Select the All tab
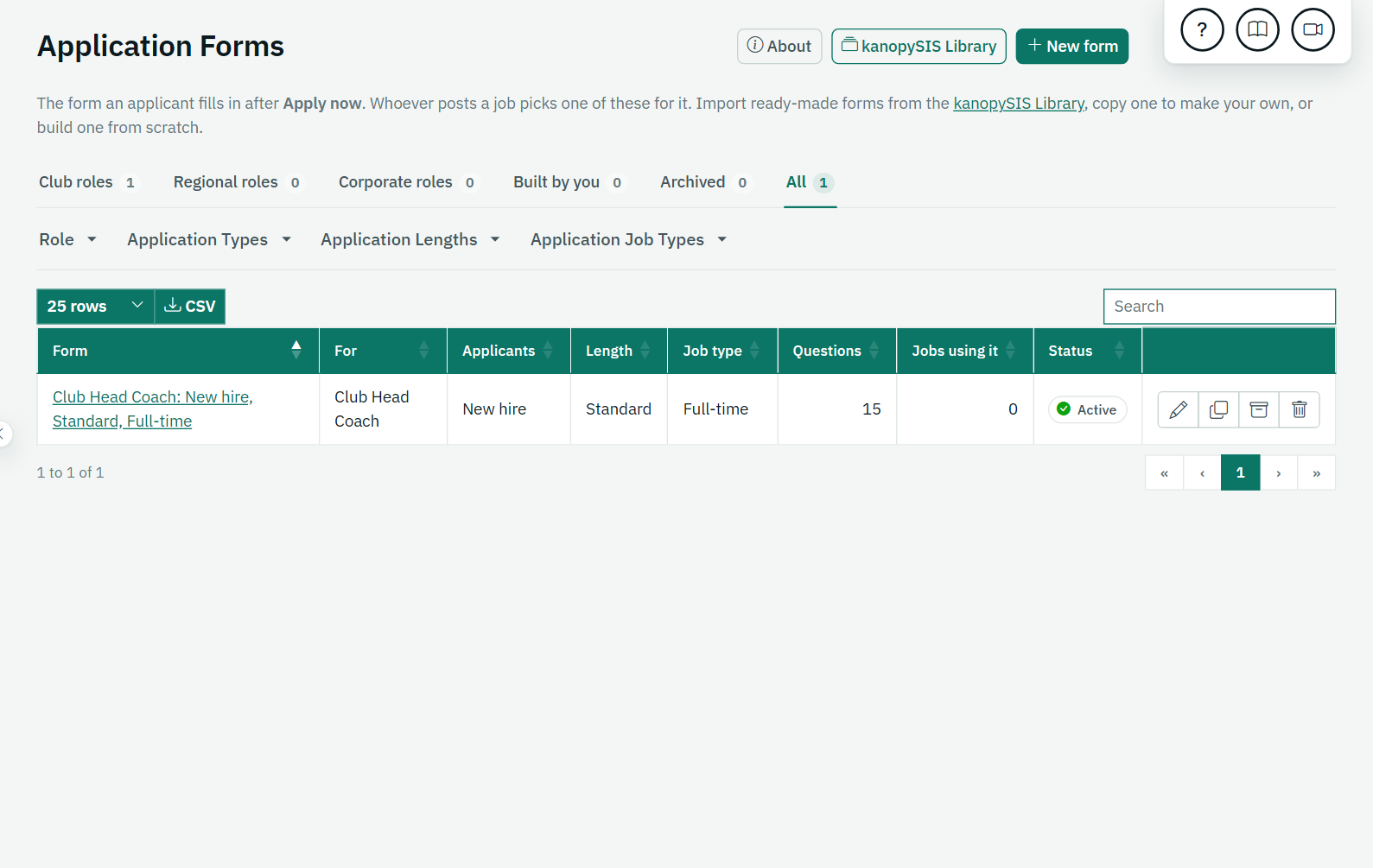This screenshot has width=1373, height=868. point(810,182)
